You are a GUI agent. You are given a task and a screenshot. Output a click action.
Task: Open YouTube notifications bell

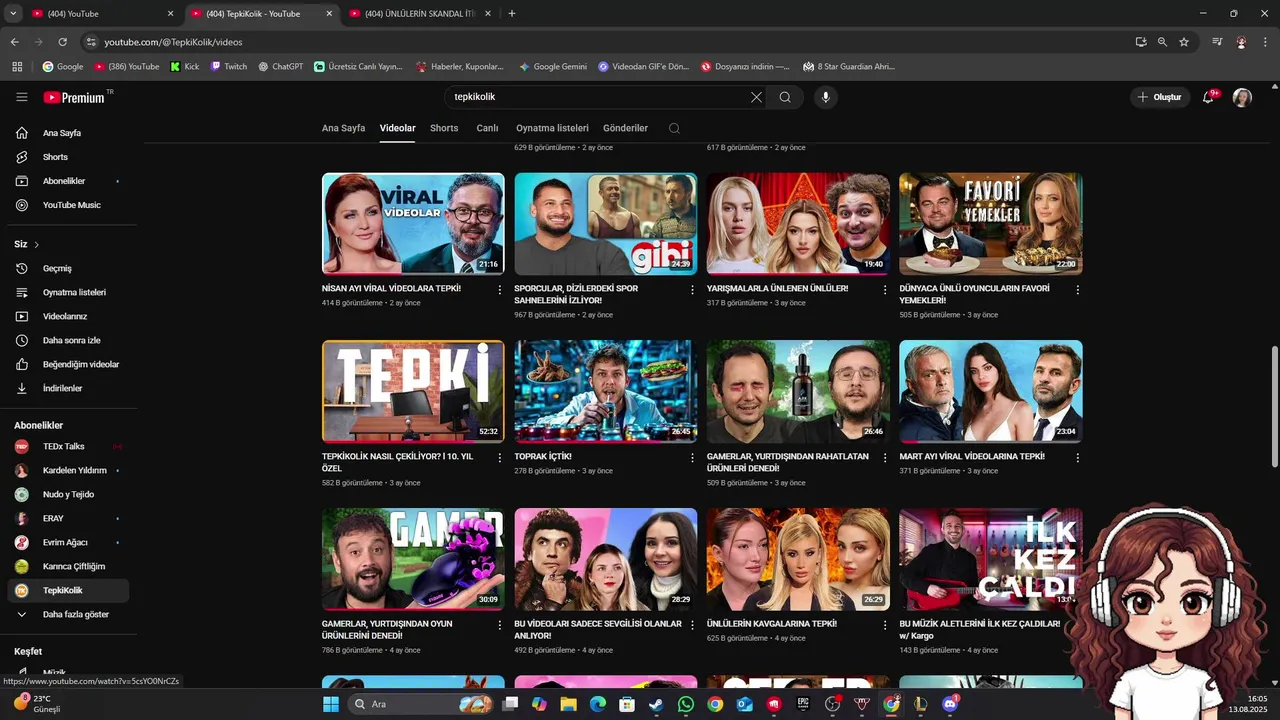tap(1209, 97)
